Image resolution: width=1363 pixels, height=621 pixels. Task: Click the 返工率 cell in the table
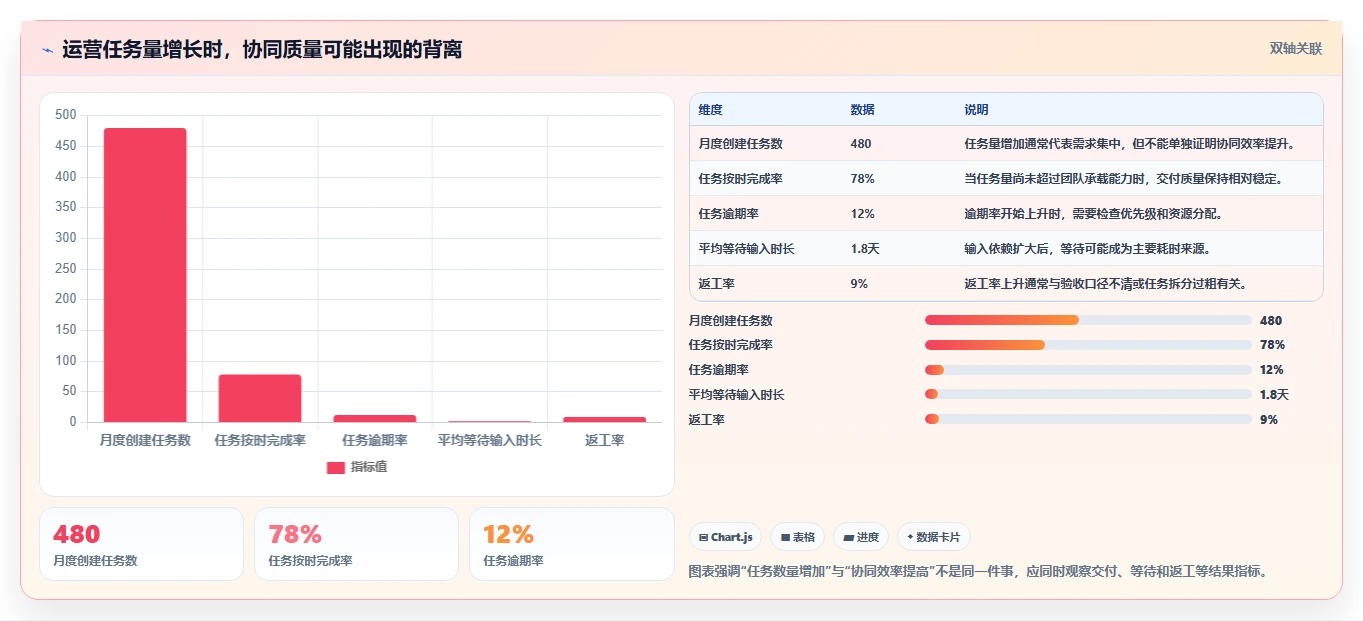click(716, 284)
